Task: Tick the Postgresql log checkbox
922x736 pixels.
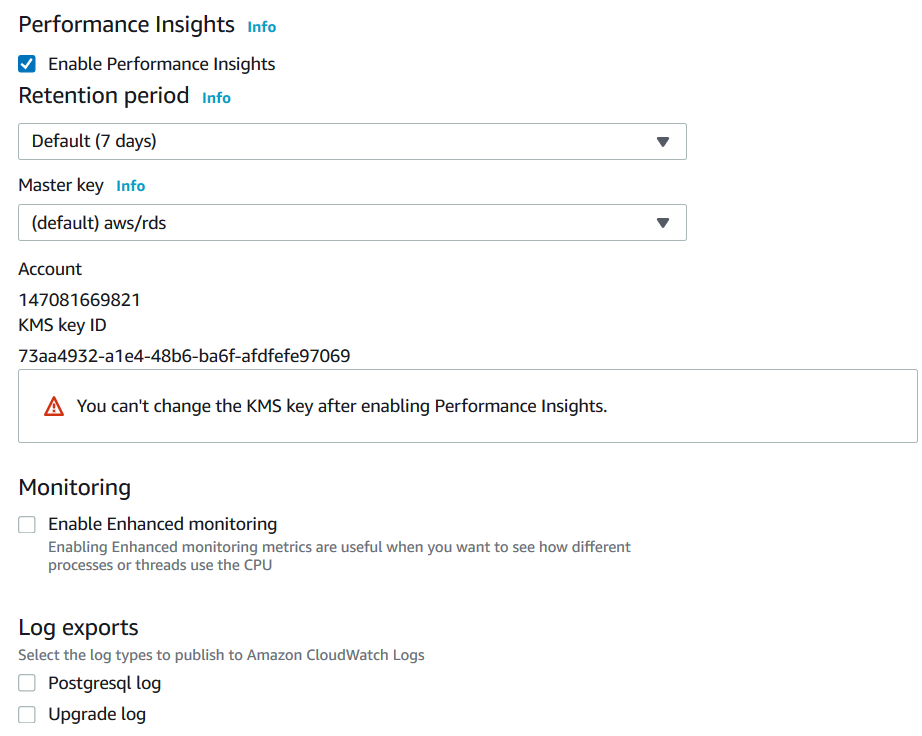Action: pos(28,683)
